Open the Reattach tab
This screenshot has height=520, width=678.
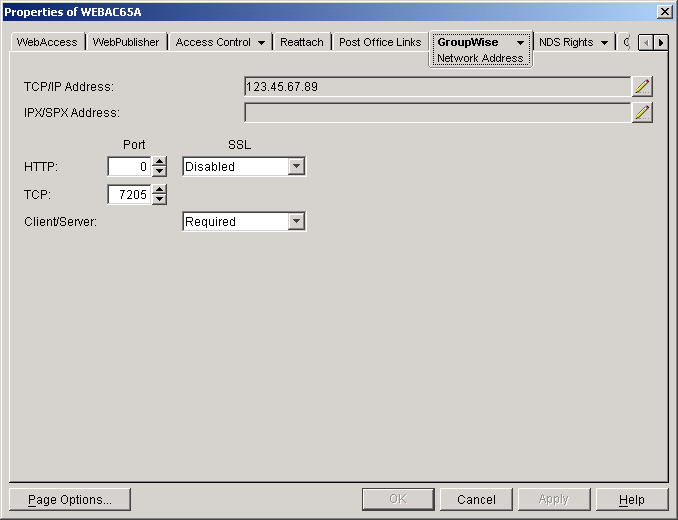302,42
